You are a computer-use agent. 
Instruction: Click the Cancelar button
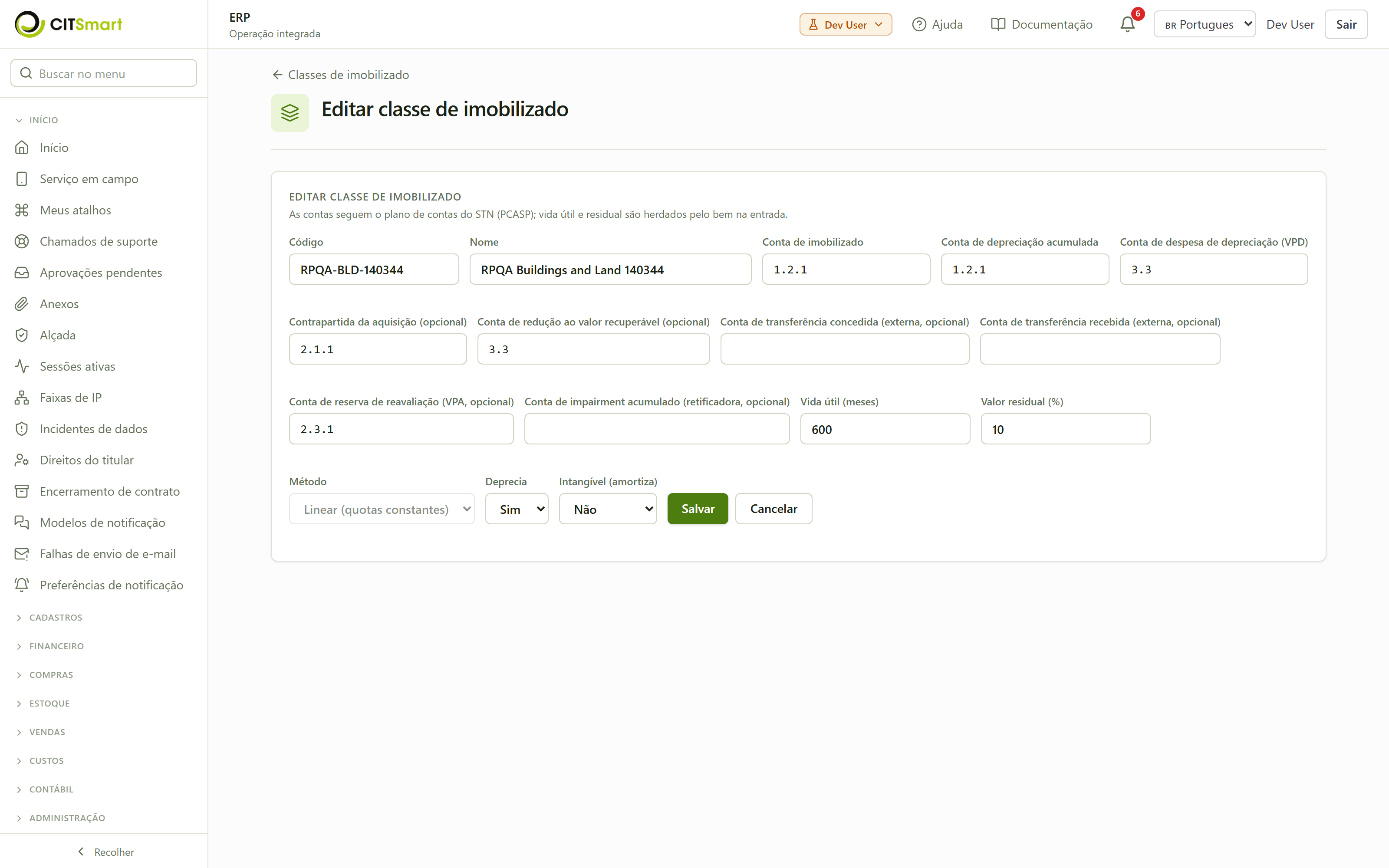(773, 509)
